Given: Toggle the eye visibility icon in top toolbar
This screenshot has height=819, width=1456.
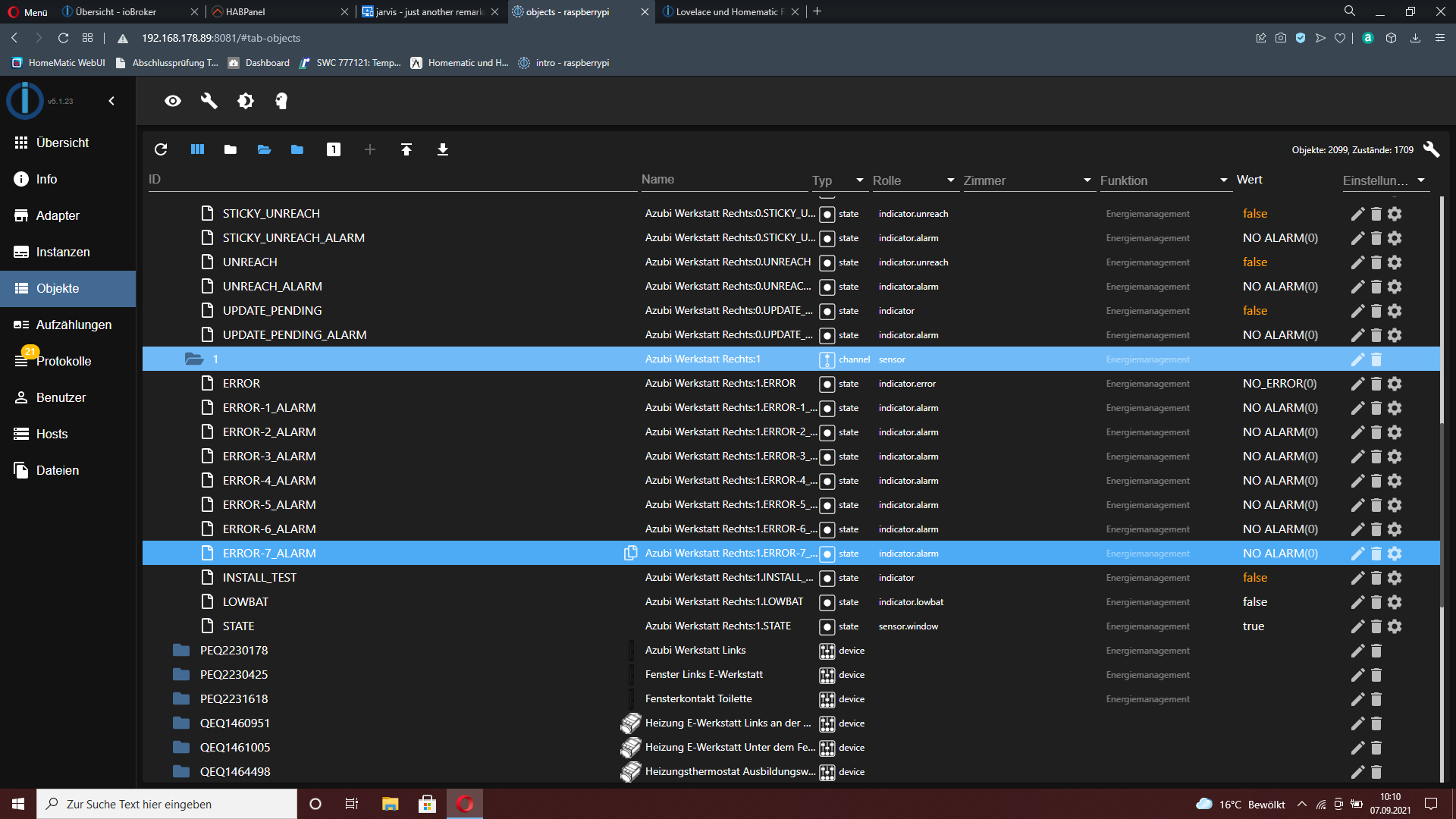Looking at the screenshot, I should click(x=173, y=101).
